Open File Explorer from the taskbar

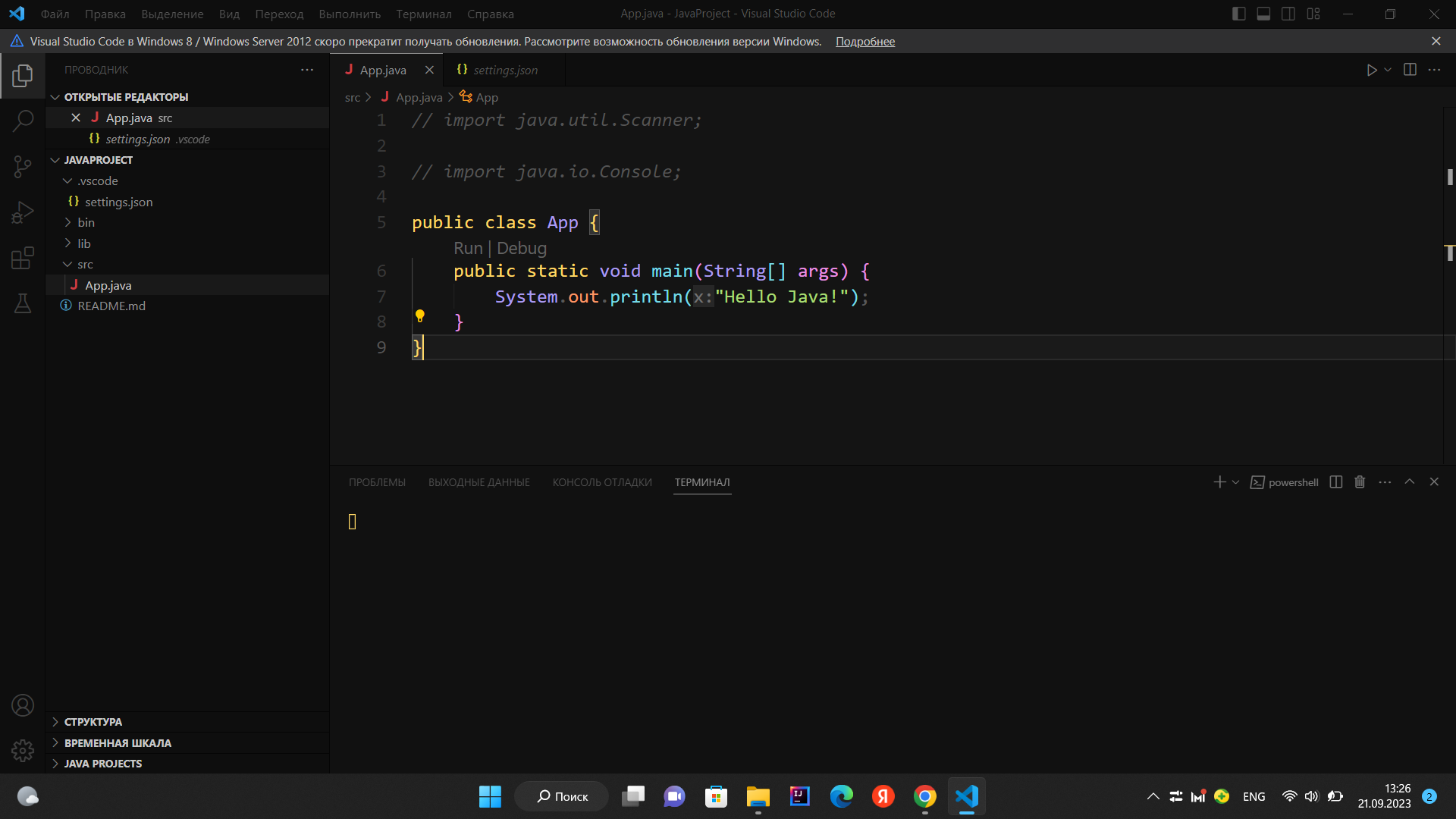[758, 796]
